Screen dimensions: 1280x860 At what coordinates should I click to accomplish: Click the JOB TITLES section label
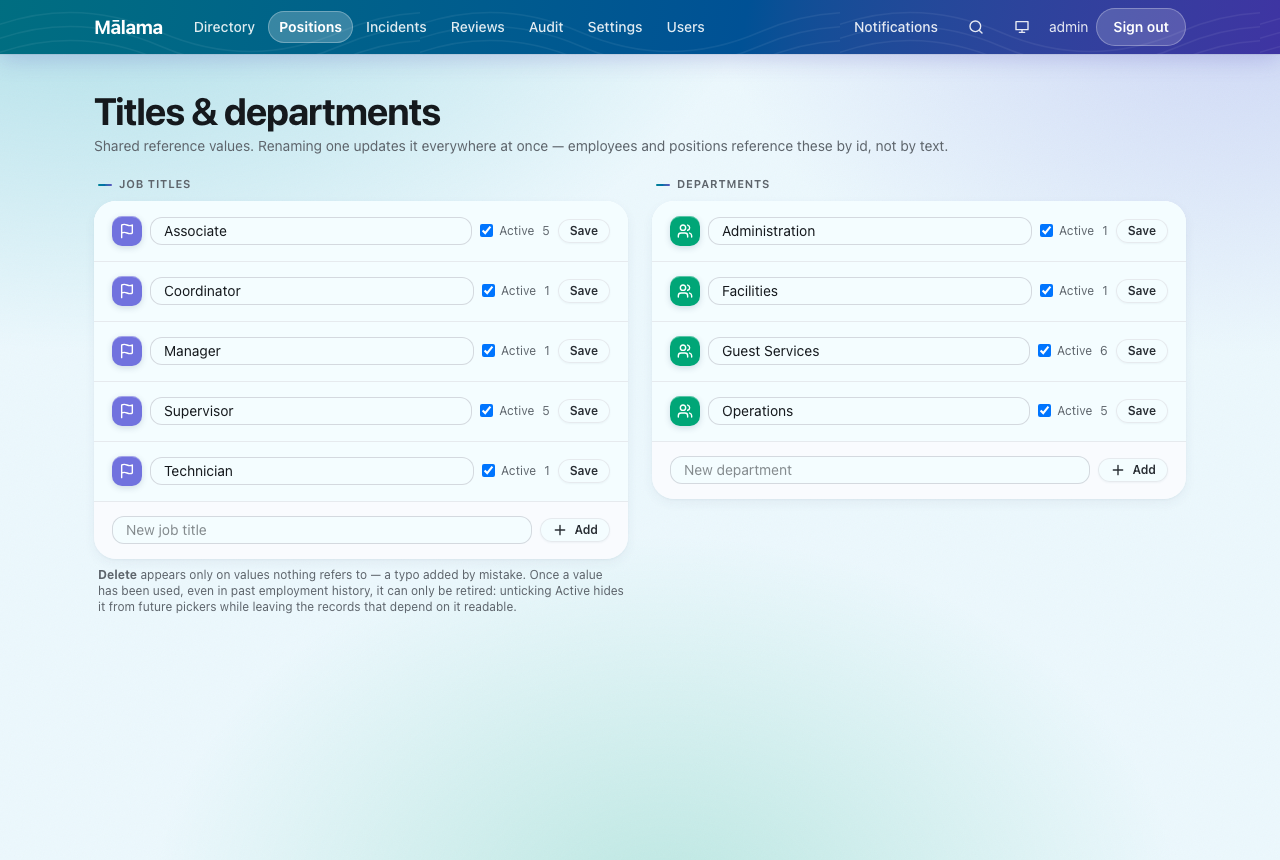point(155,184)
